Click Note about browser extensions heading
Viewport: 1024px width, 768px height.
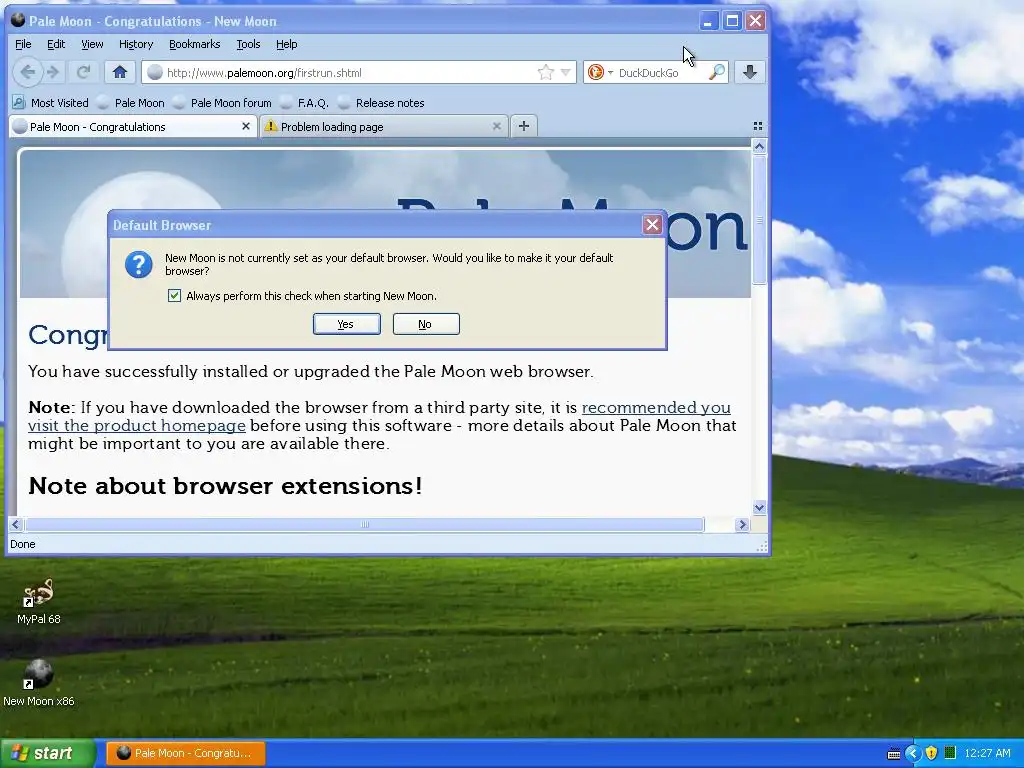pyautogui.click(x=225, y=486)
